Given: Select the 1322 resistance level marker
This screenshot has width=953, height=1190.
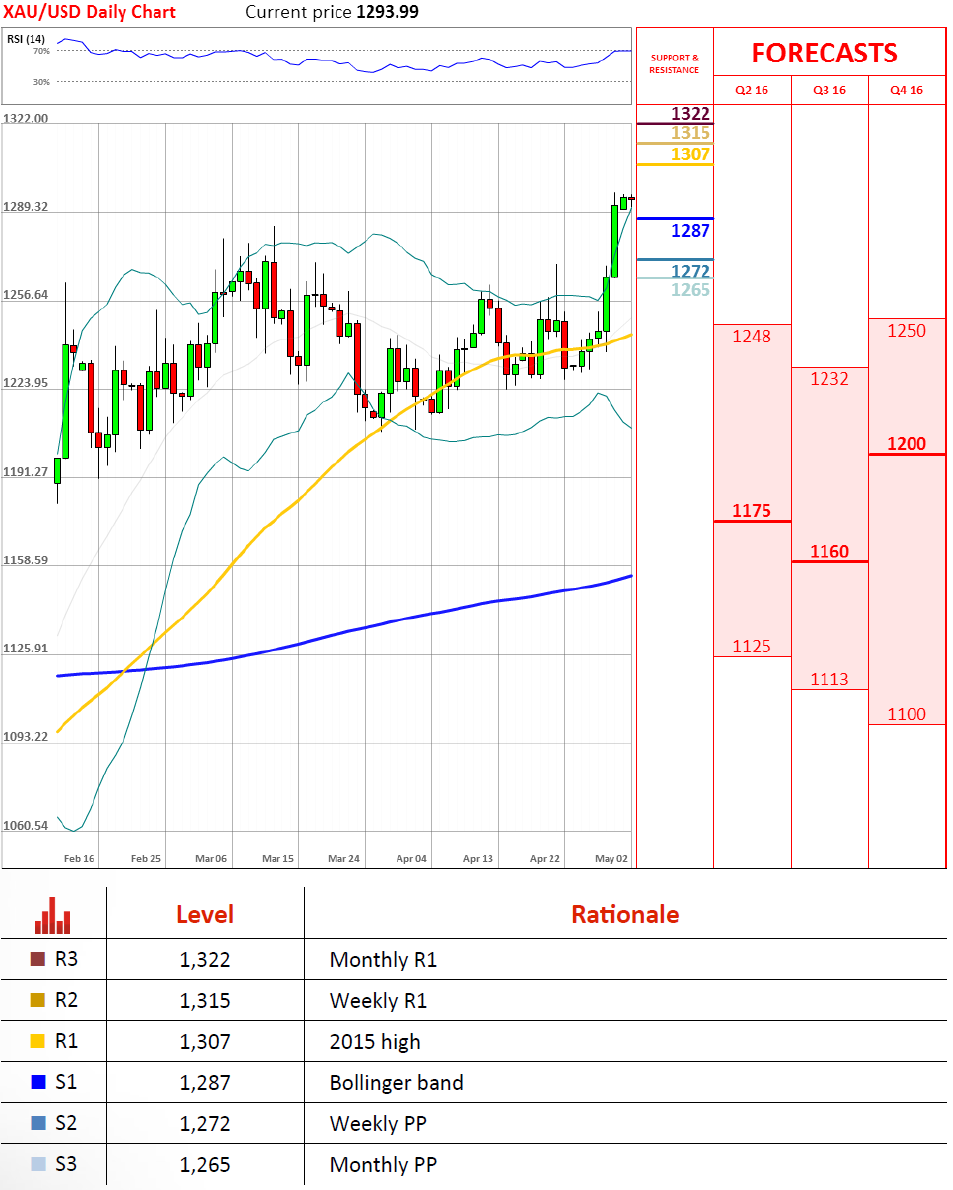Looking at the screenshot, I should tap(690, 113).
